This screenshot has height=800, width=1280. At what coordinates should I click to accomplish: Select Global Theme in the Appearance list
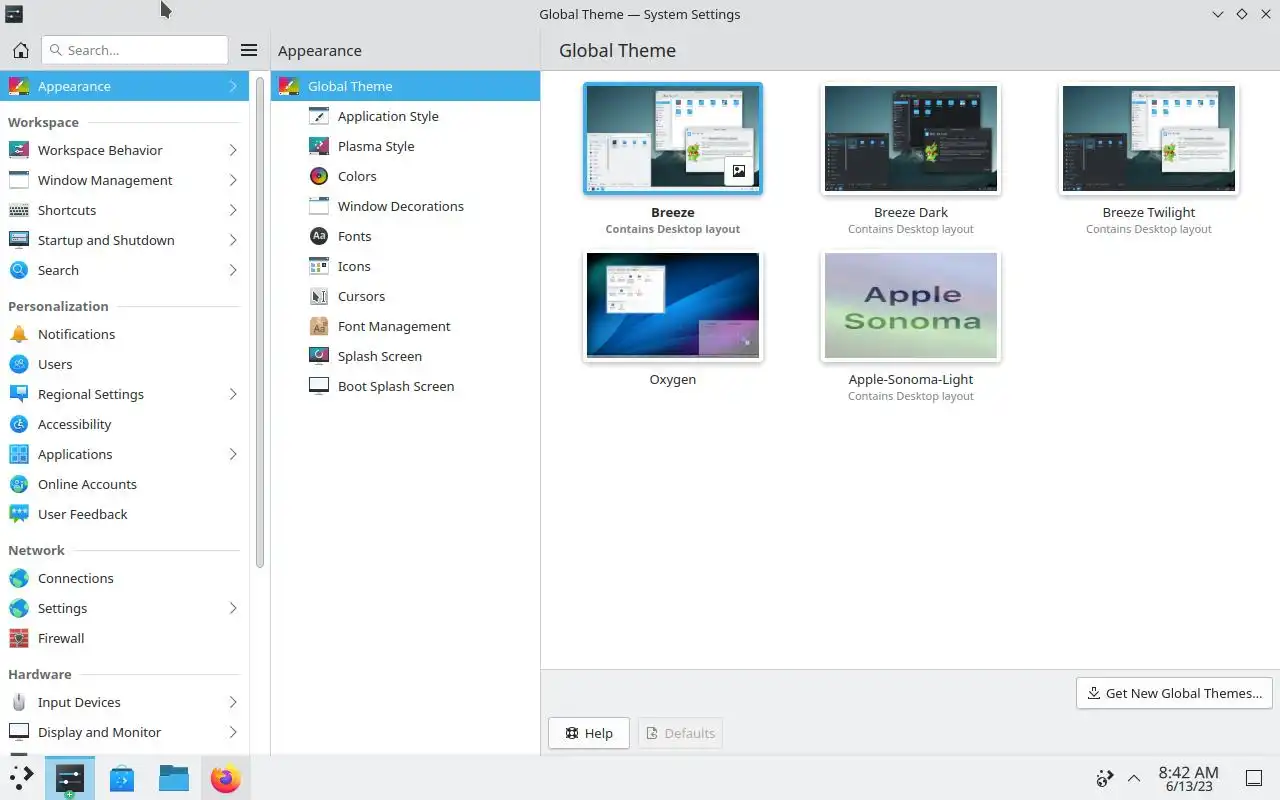405,86
